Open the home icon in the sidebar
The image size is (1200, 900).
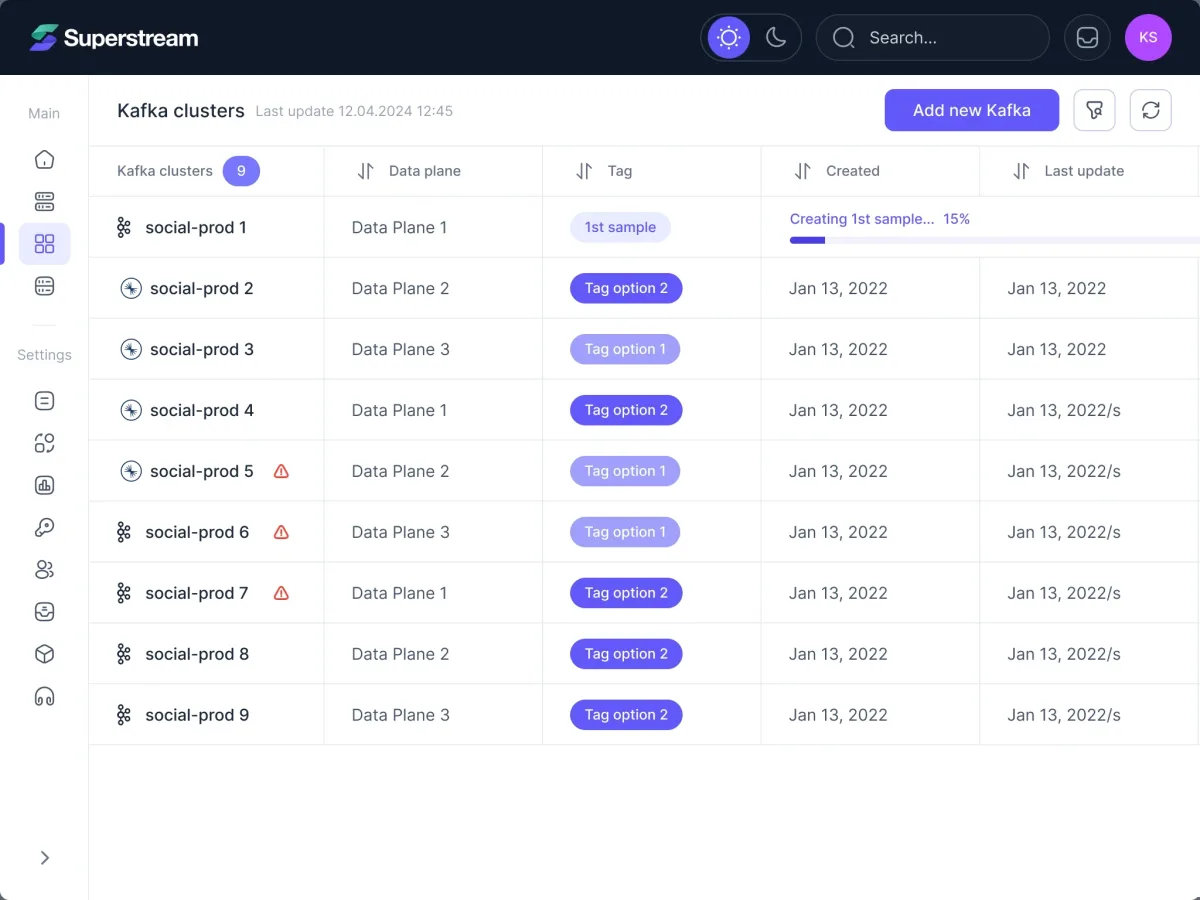pos(44,159)
